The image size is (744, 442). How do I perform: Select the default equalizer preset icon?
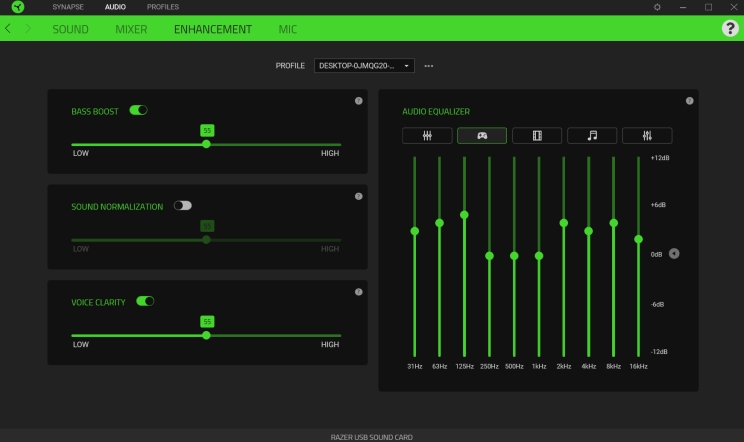pyautogui.click(x=427, y=136)
